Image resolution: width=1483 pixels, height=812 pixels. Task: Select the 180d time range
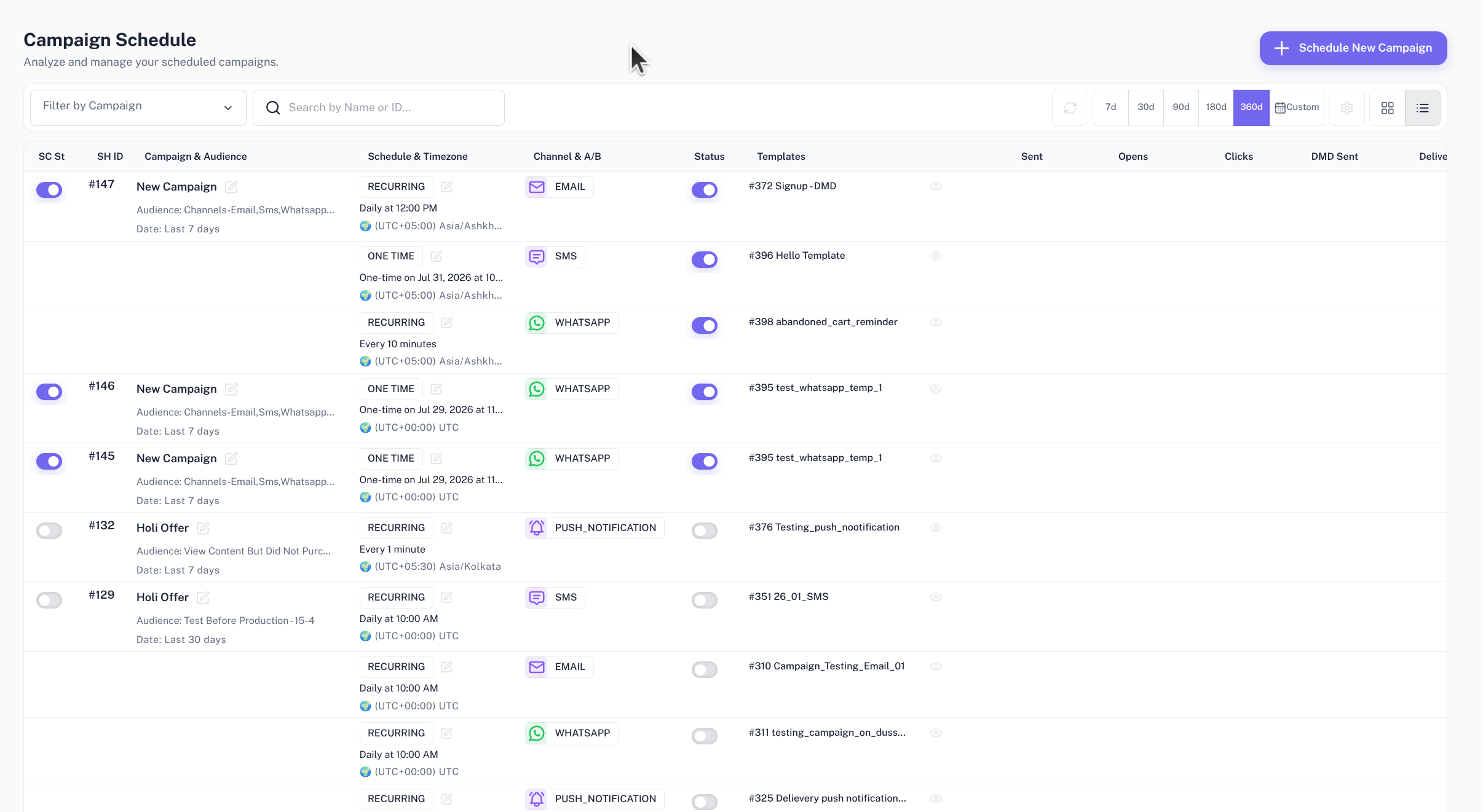coord(1216,108)
